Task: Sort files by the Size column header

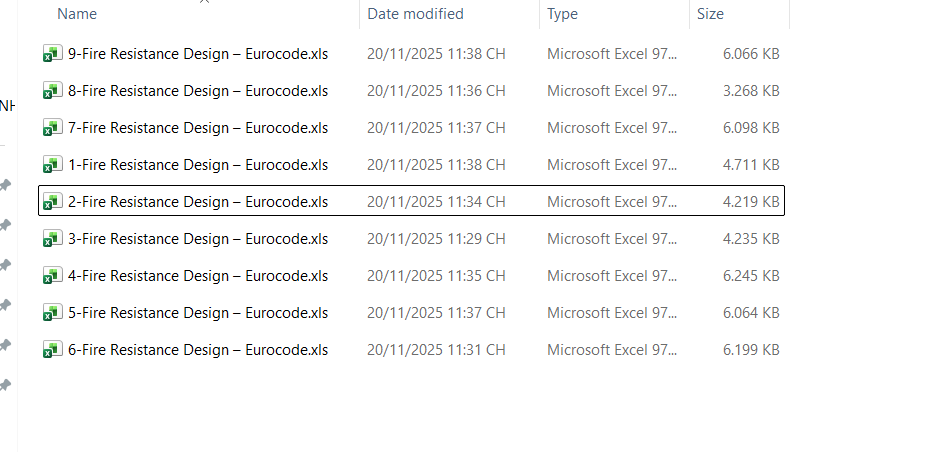Action: point(710,14)
